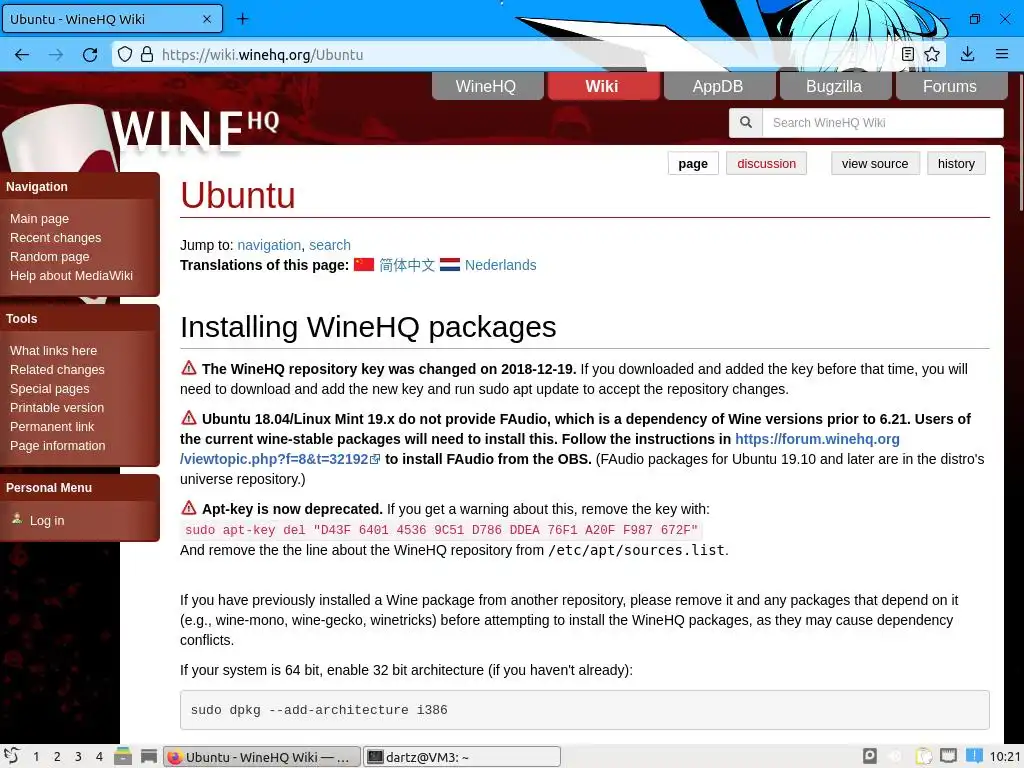Open the WineHQ top tab
1024x768 pixels.
pos(487,86)
